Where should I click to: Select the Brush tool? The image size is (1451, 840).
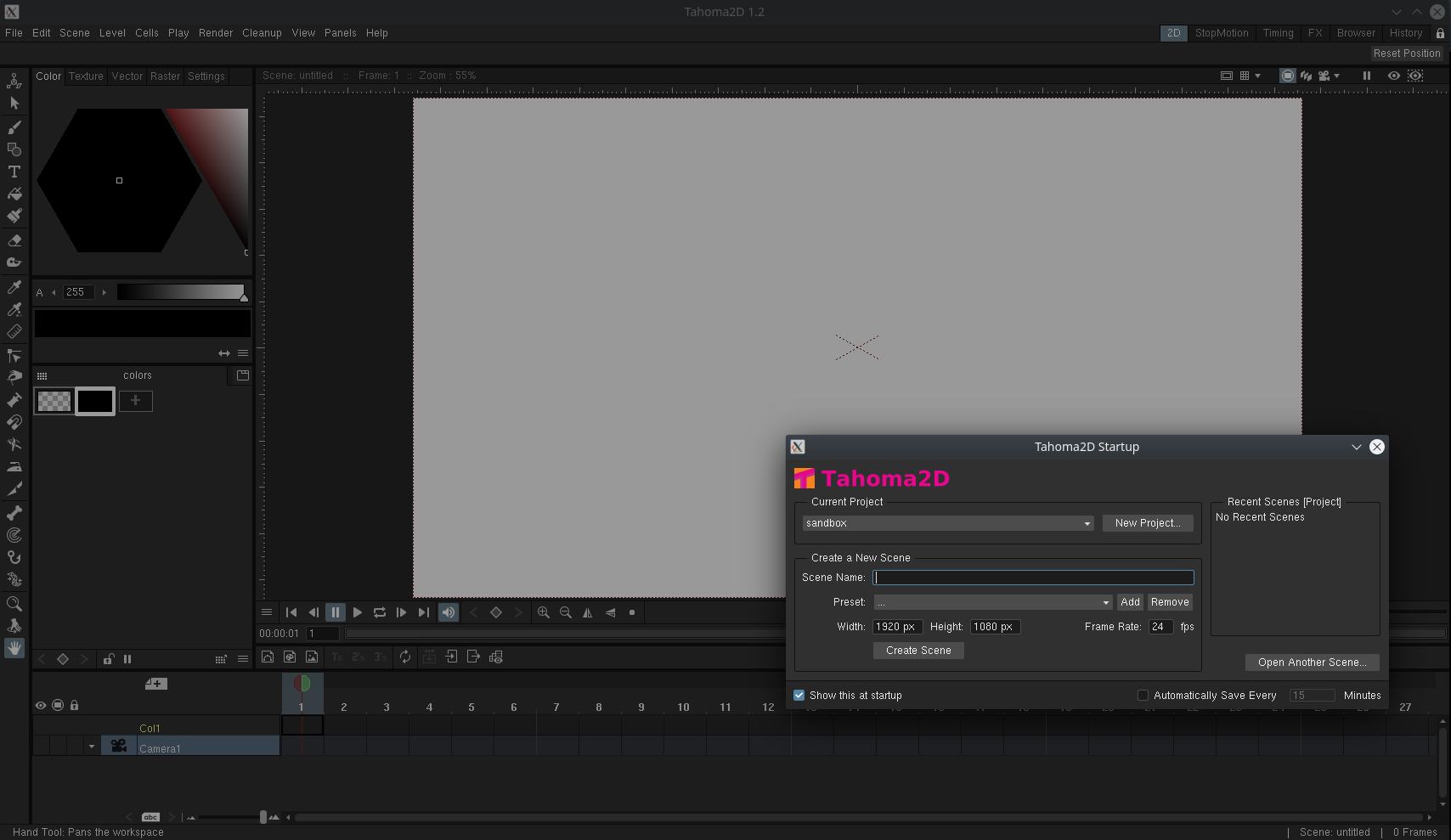pos(14,127)
